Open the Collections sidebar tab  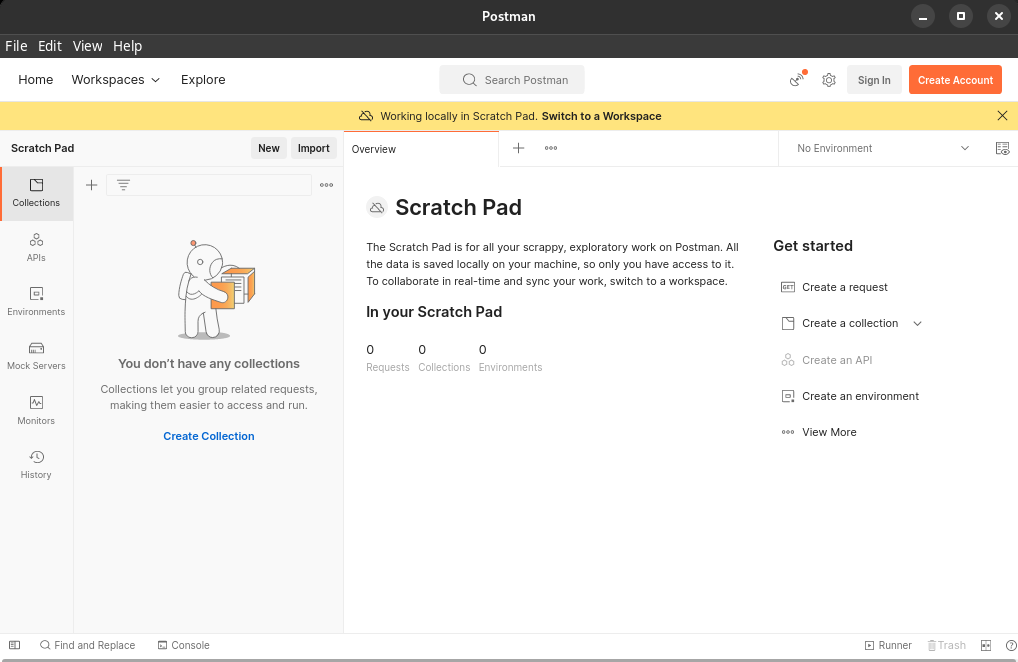point(36,193)
